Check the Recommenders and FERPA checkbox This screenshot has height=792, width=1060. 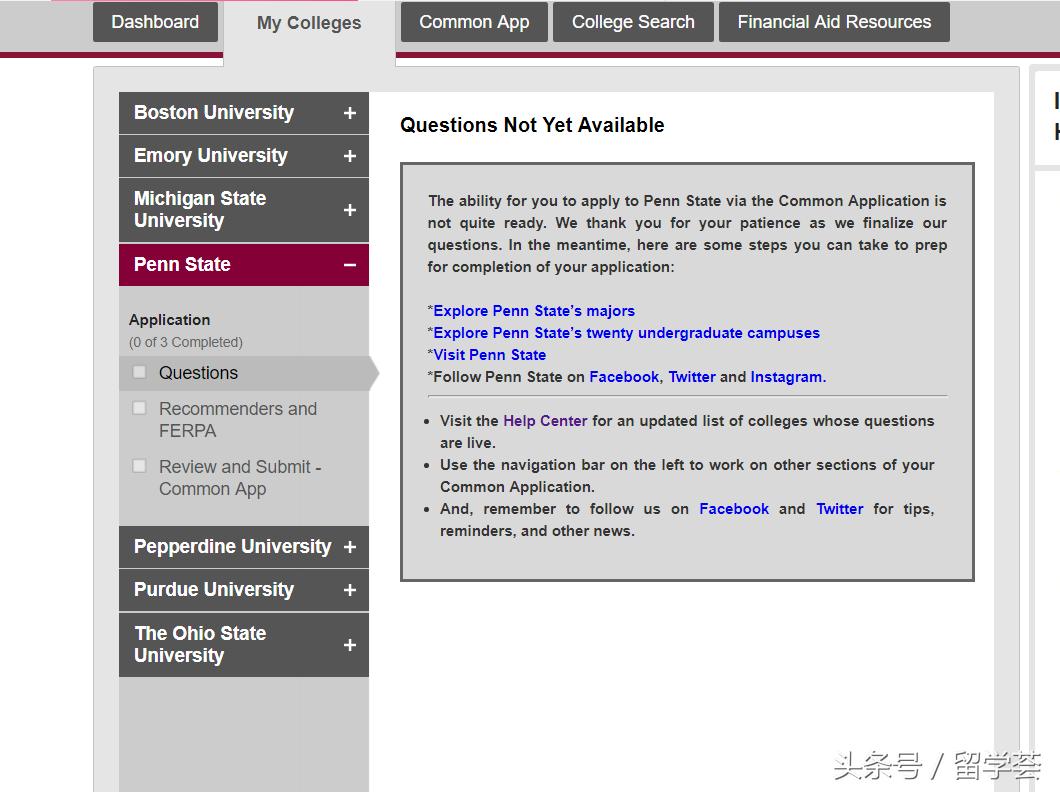139,408
